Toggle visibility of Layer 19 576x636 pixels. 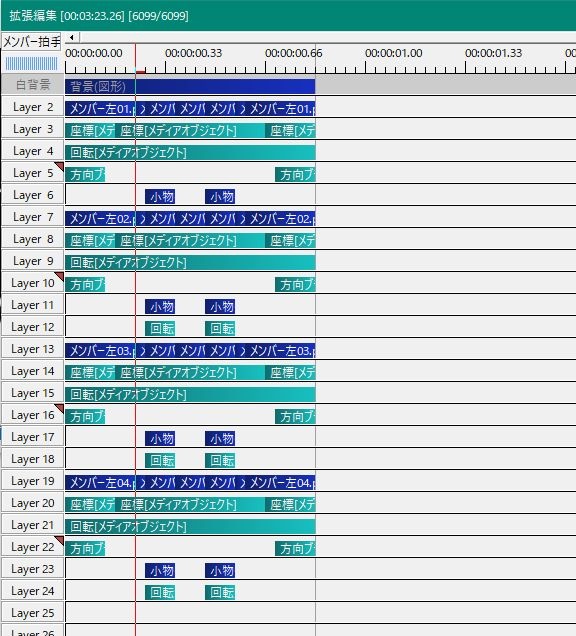coord(32,481)
